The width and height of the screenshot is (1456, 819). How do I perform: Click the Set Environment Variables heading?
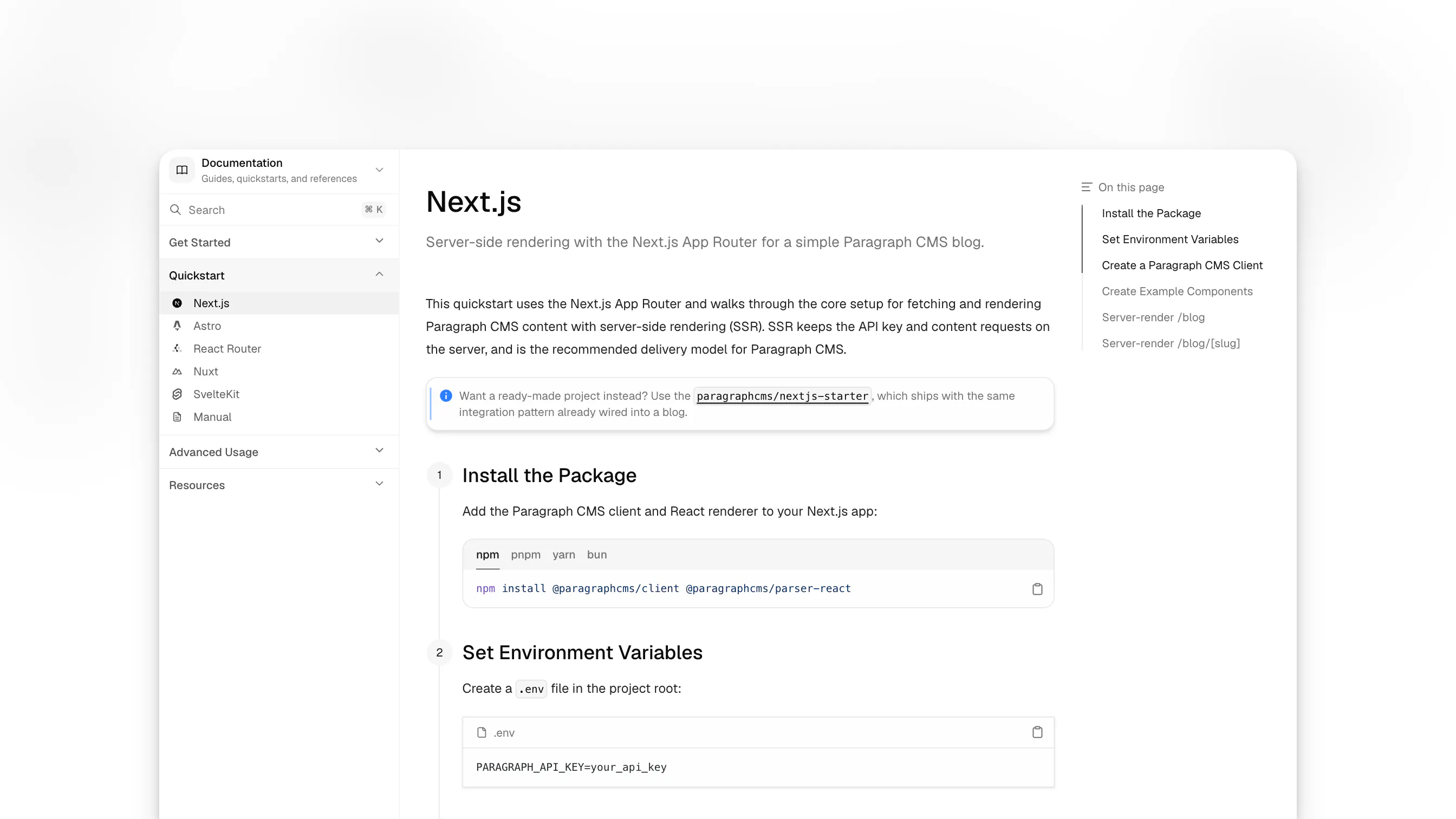click(582, 653)
